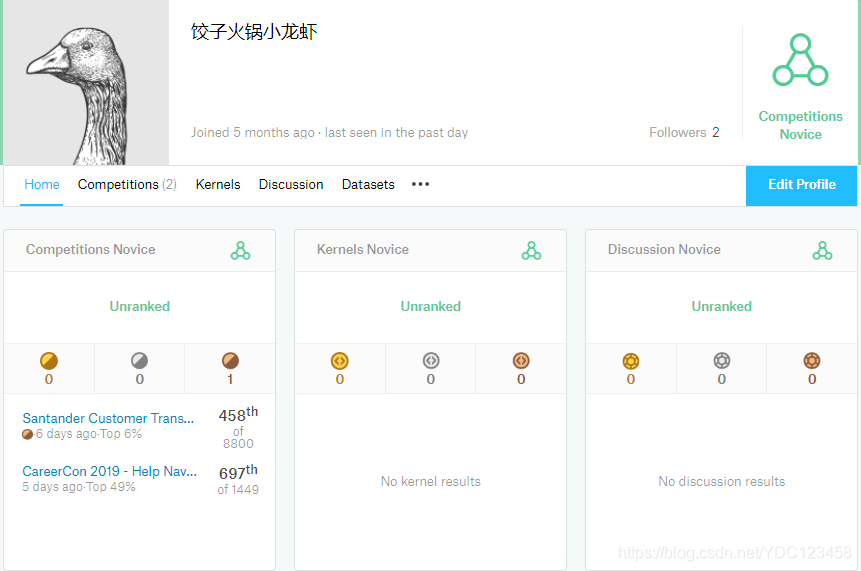Image resolution: width=861 pixels, height=571 pixels.
Task: Click the tier icon in Kernels Novice card header
Action: (x=531, y=250)
